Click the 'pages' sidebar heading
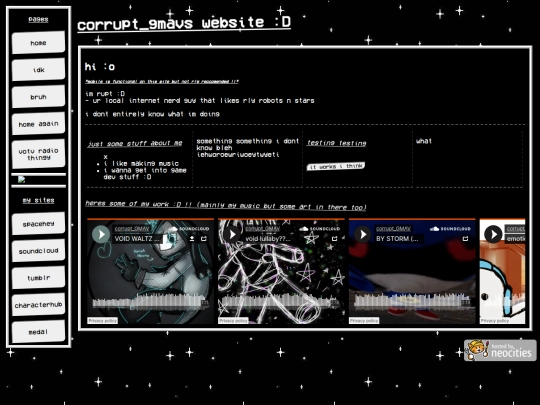The height and width of the screenshot is (405, 540). coord(38,19)
